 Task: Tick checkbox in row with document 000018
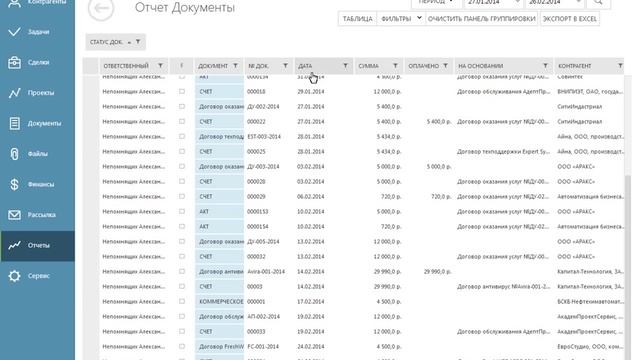(x=182, y=91)
